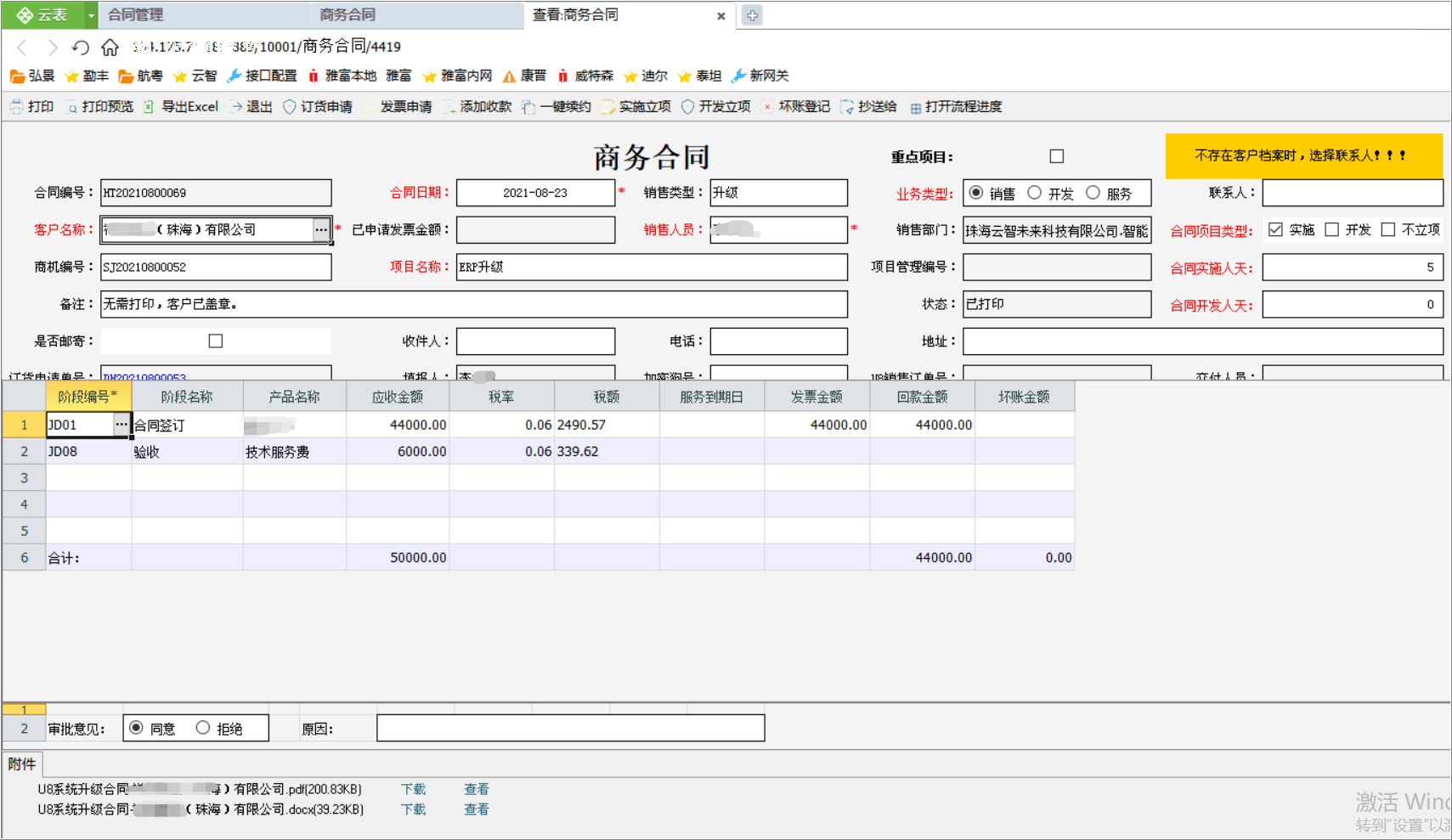Open the 云智 bookmark
The height and width of the screenshot is (840, 1452).
195,76
